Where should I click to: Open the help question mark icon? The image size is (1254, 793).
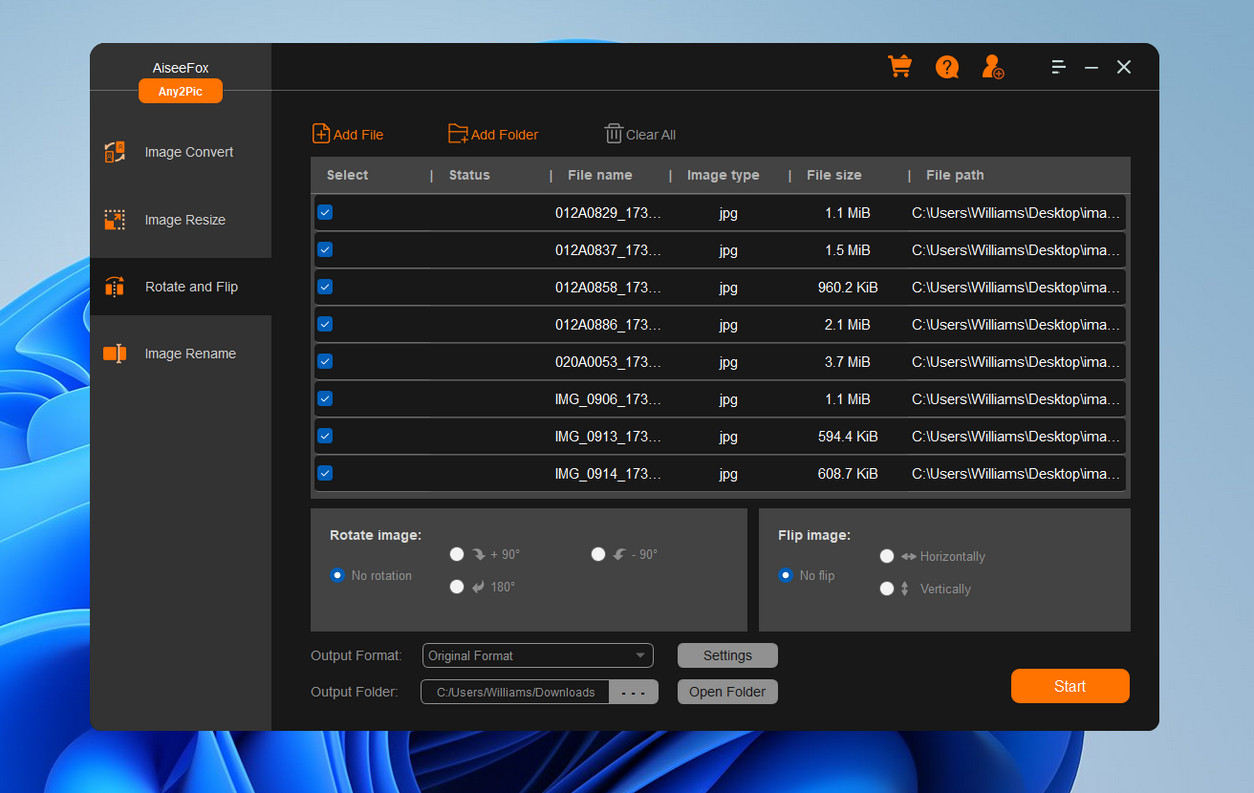tap(946, 67)
